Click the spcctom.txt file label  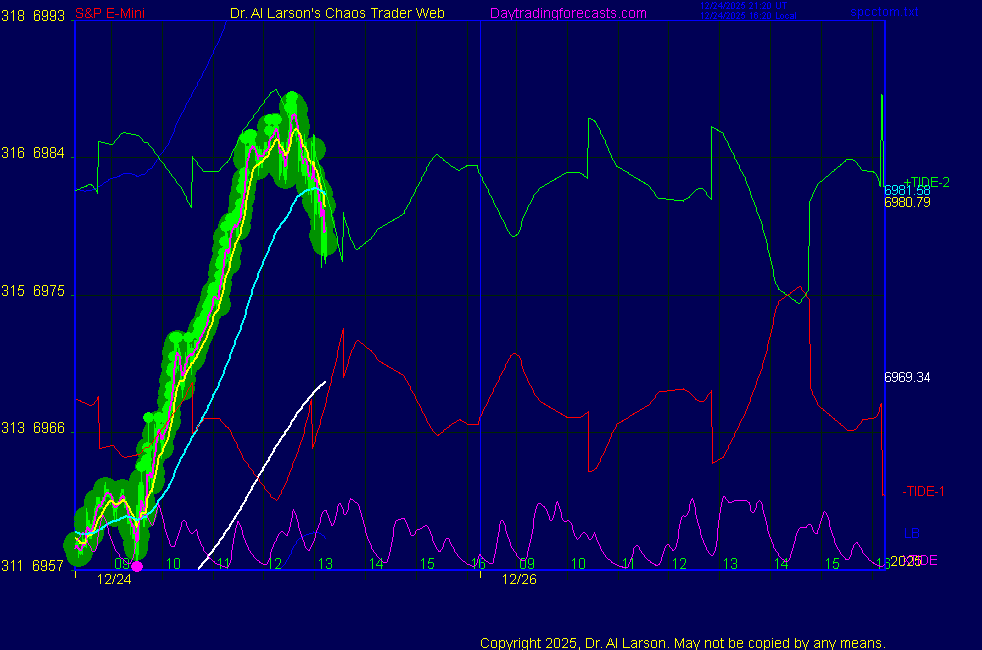point(883,13)
